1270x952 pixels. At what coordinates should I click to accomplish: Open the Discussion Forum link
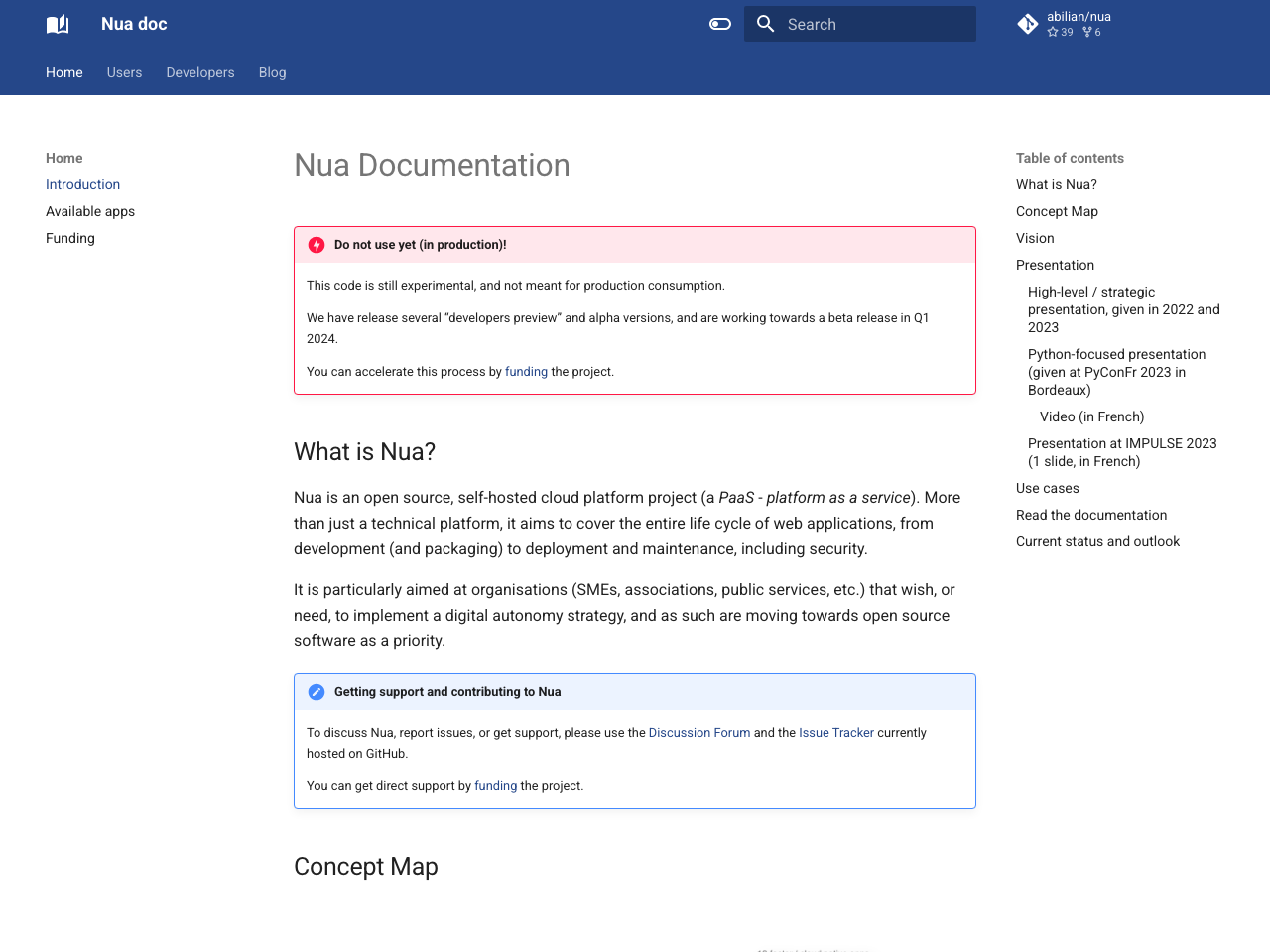tap(698, 733)
